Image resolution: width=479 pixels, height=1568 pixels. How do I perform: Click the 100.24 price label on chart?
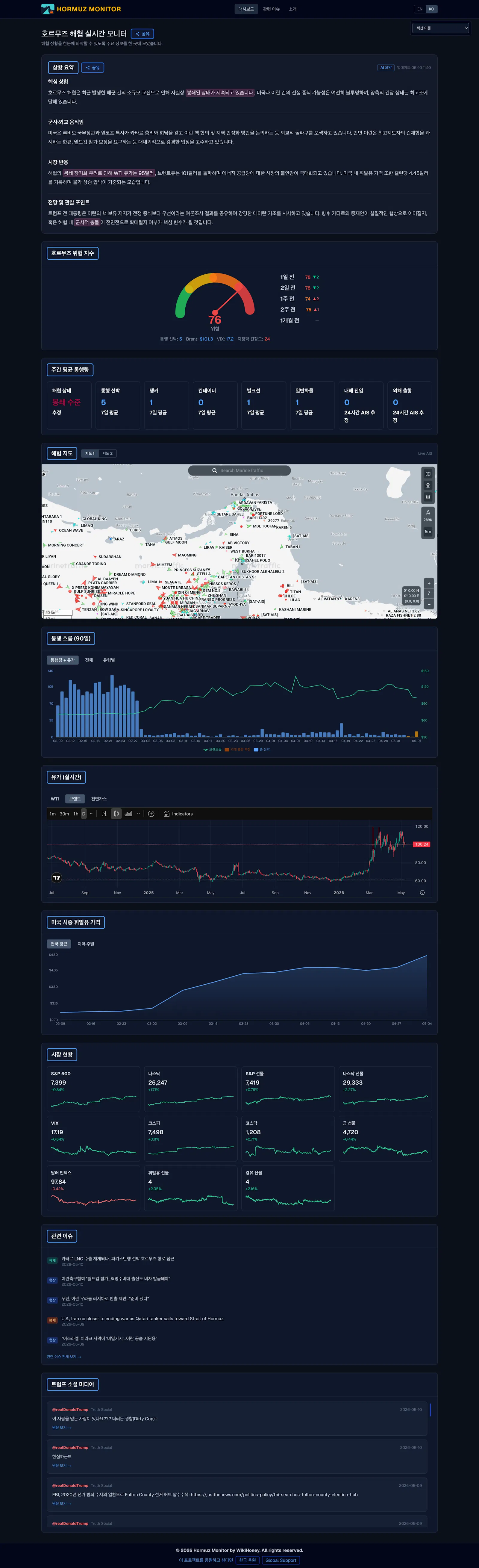421,844
